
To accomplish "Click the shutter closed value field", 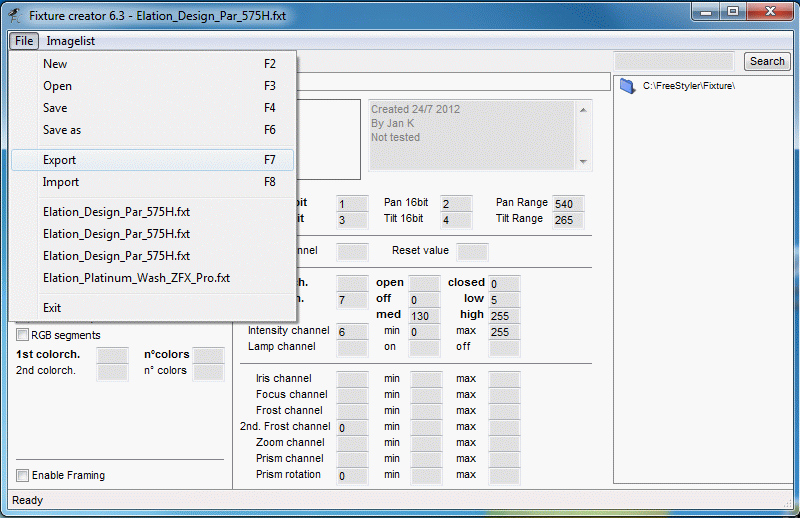I will click(x=504, y=283).
